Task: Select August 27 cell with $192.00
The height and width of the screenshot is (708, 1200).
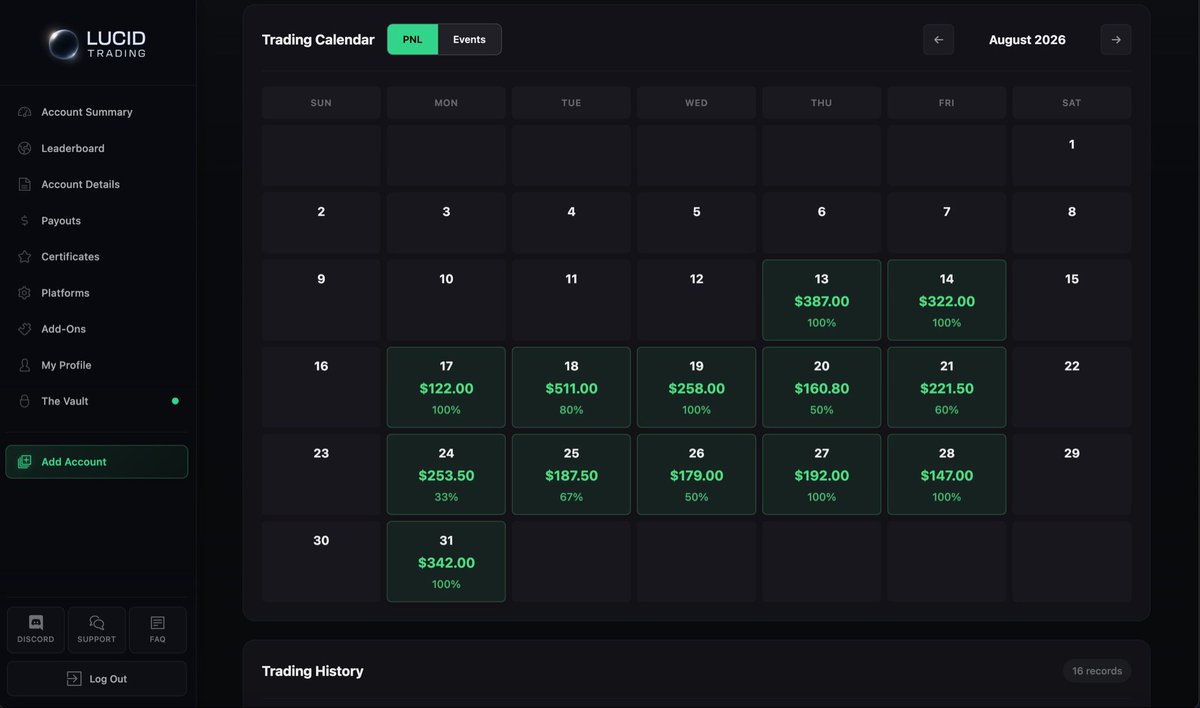Action: point(822,474)
